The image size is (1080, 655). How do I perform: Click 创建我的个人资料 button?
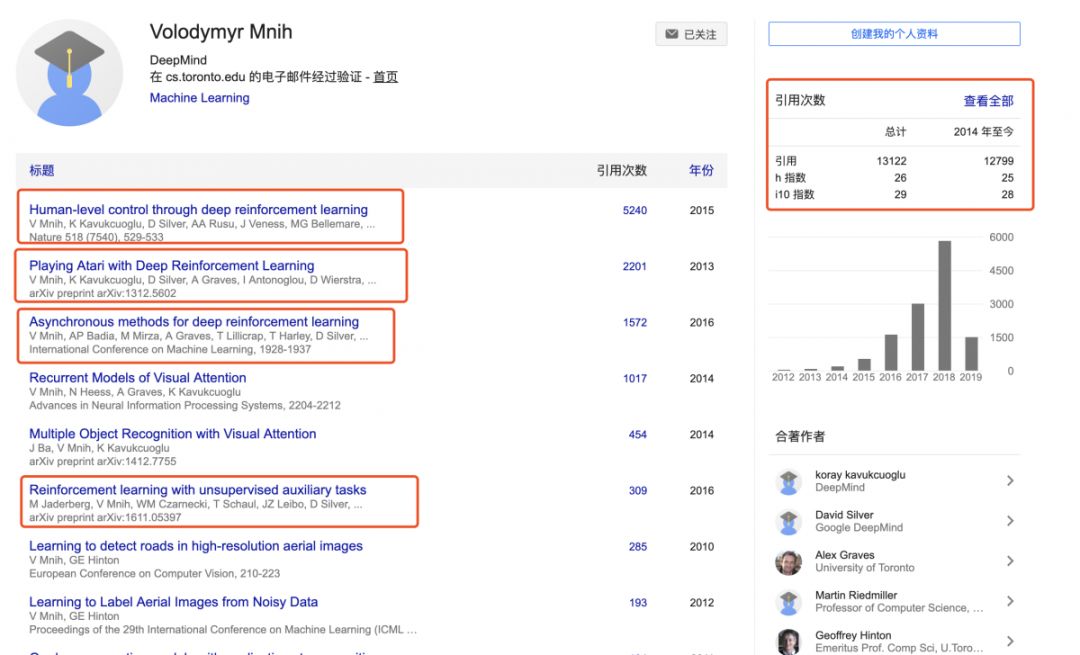894,34
